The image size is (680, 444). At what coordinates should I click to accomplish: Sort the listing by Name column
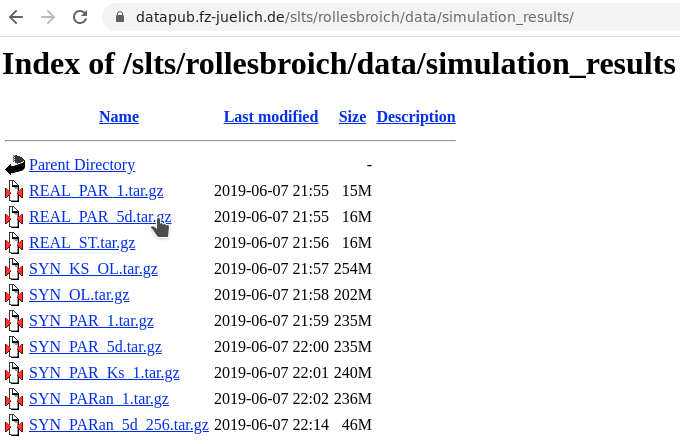[x=118, y=117]
